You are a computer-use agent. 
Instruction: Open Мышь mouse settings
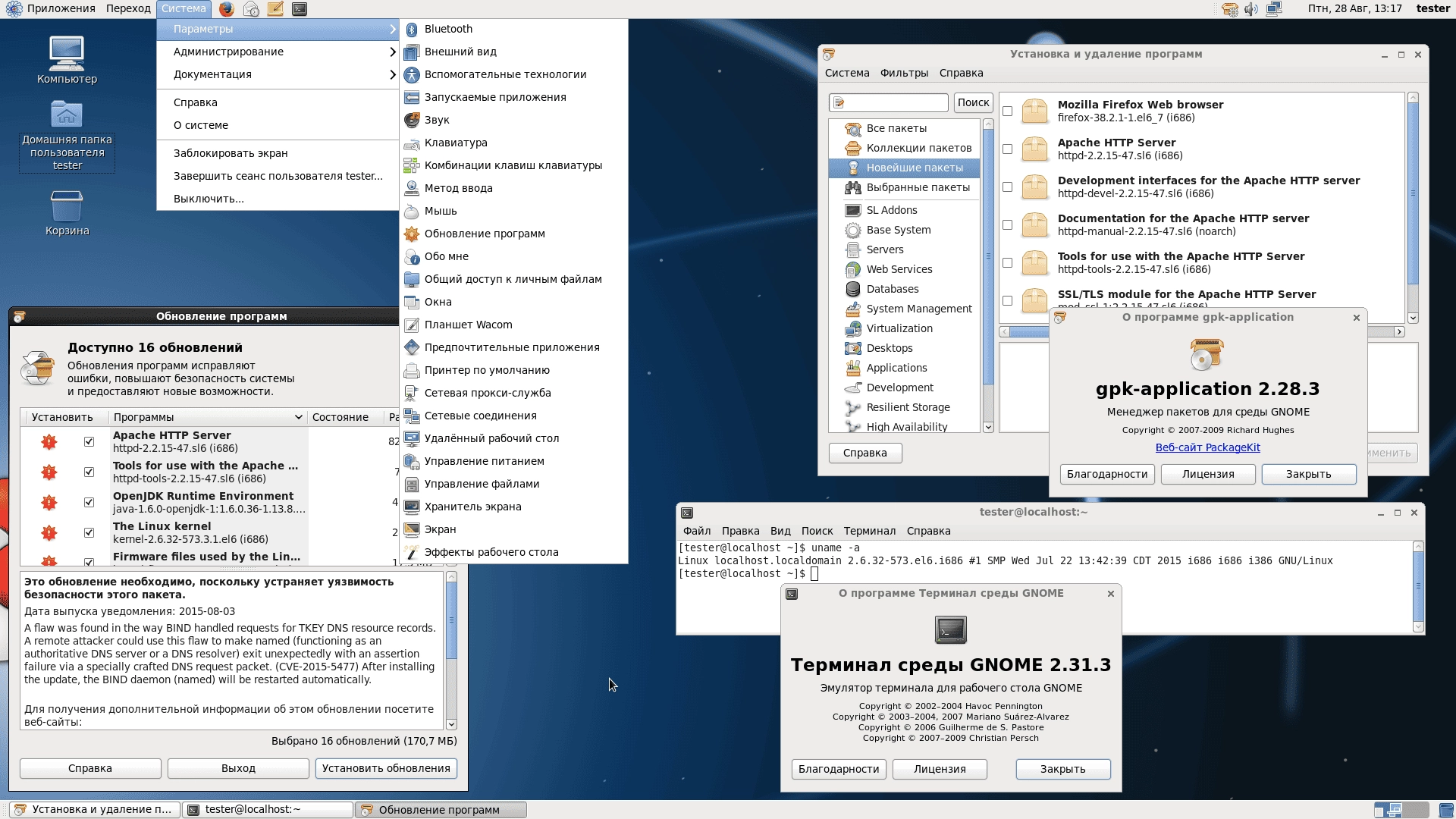(513, 211)
